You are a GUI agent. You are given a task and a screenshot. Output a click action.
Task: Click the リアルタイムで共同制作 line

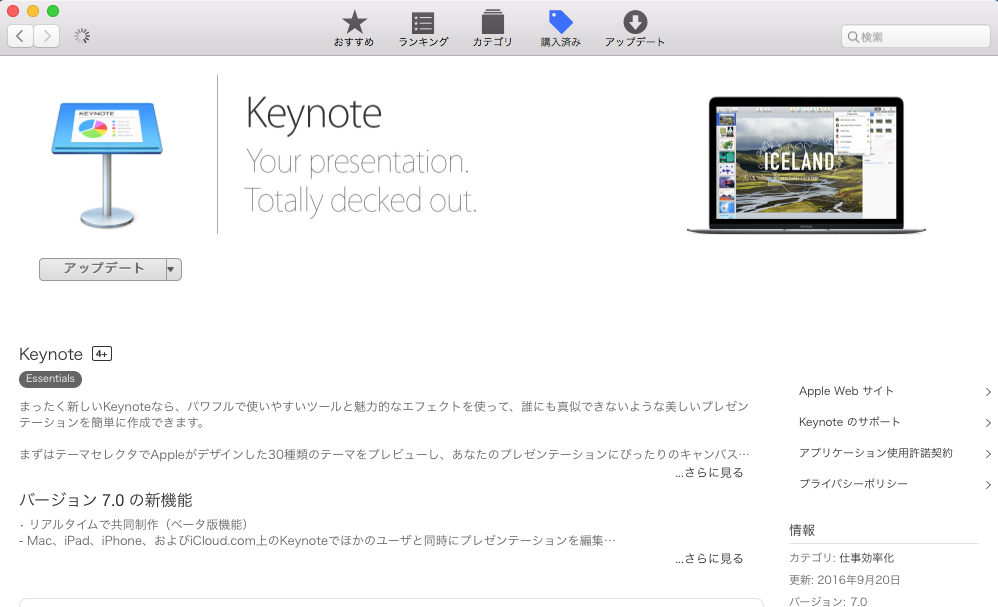coord(133,524)
